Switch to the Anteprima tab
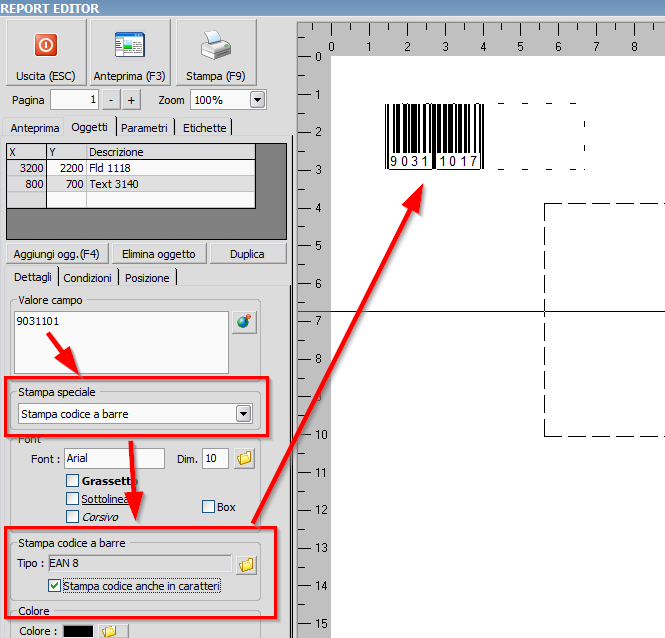Viewport: 665px width, 638px height. (x=35, y=128)
